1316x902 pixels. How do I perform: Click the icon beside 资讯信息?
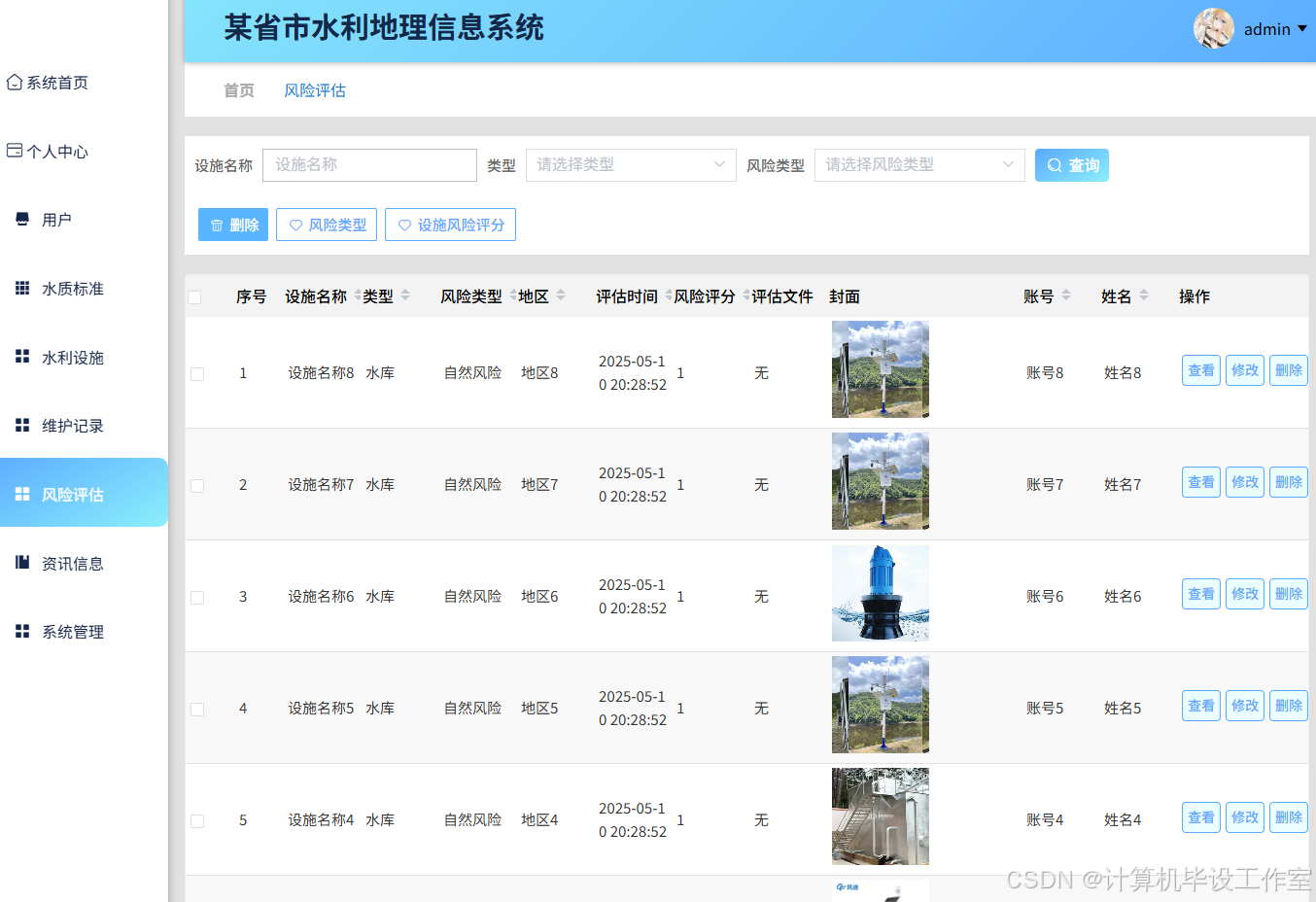tap(22, 562)
